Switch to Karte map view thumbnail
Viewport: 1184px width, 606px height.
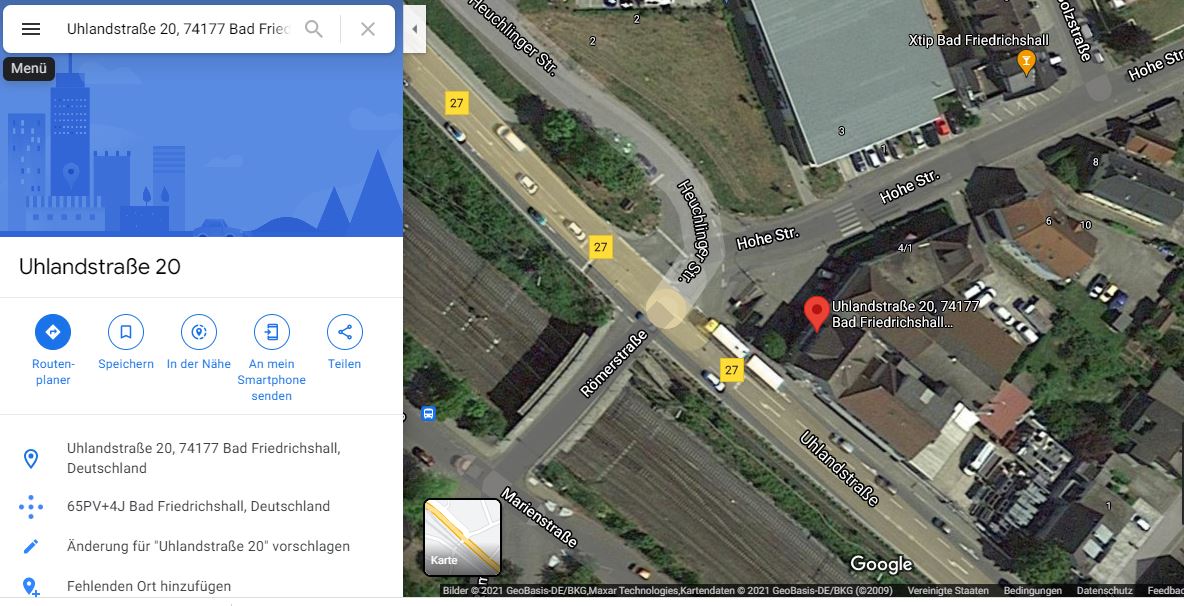pos(462,537)
